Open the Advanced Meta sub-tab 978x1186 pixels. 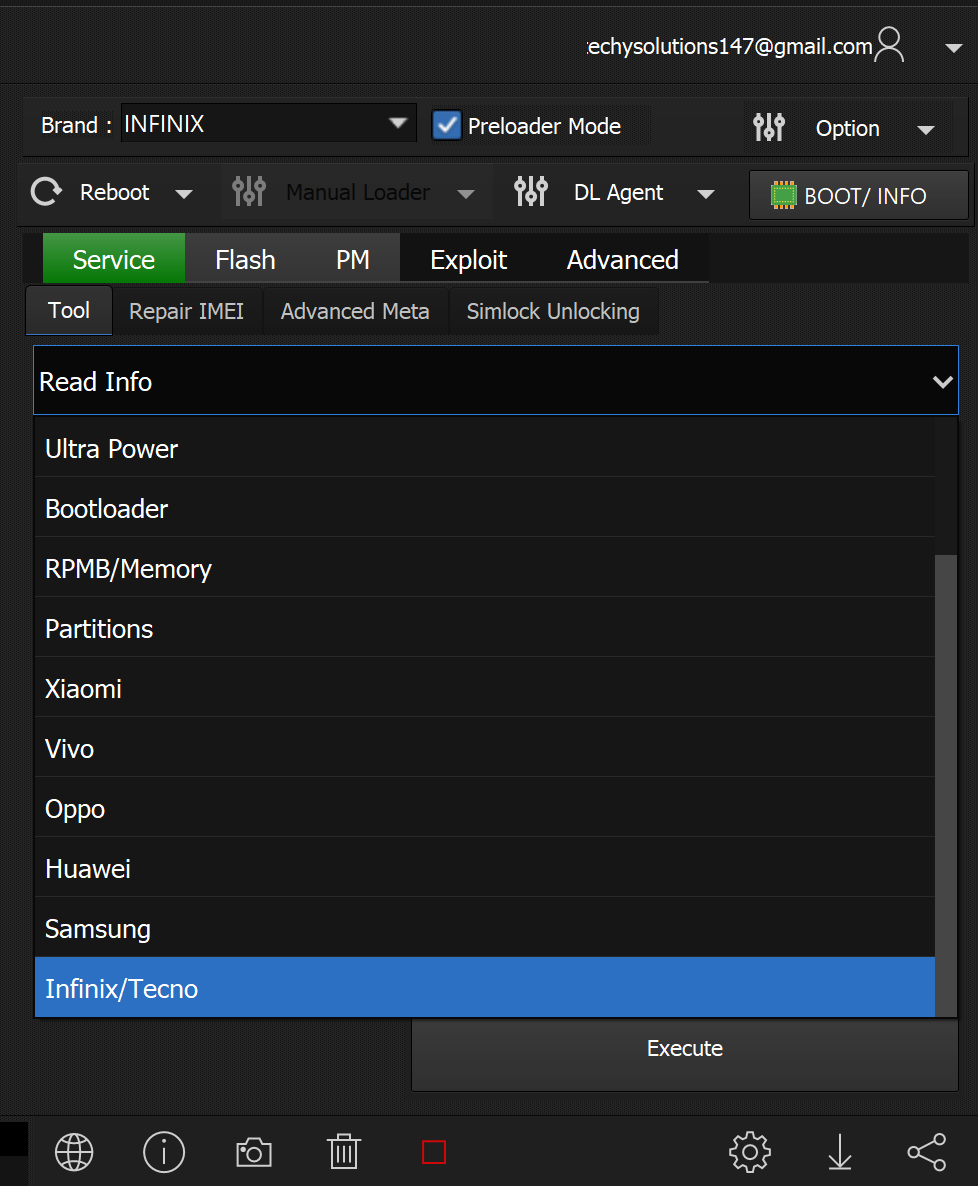click(x=355, y=311)
